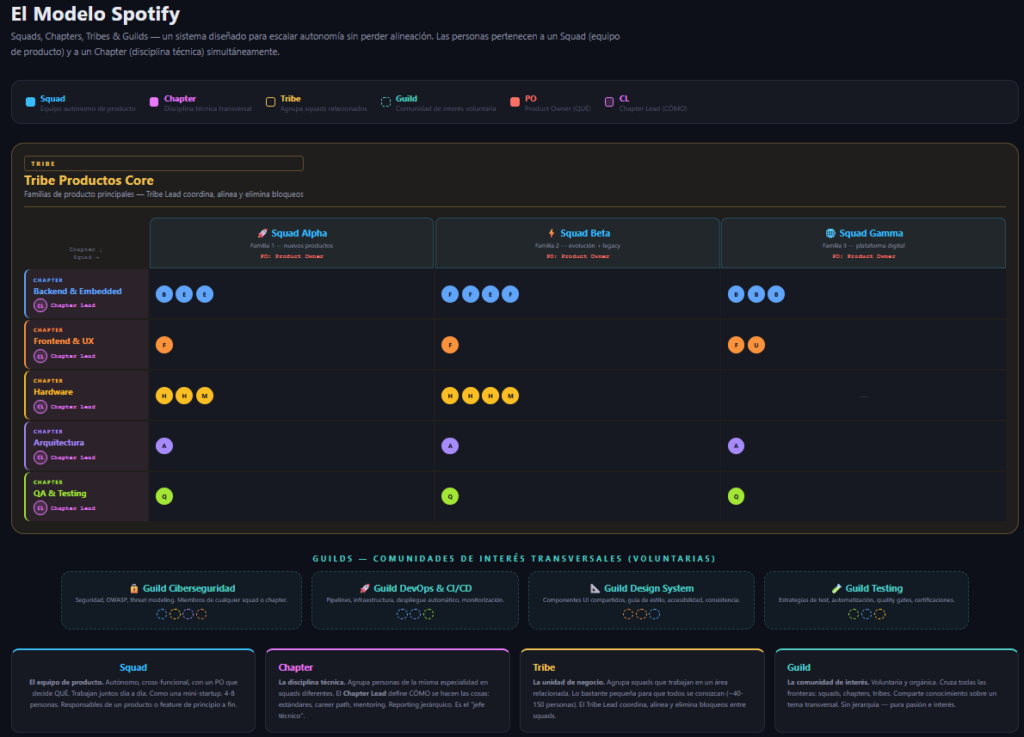Click the blue Squad legend swatch

(31, 102)
